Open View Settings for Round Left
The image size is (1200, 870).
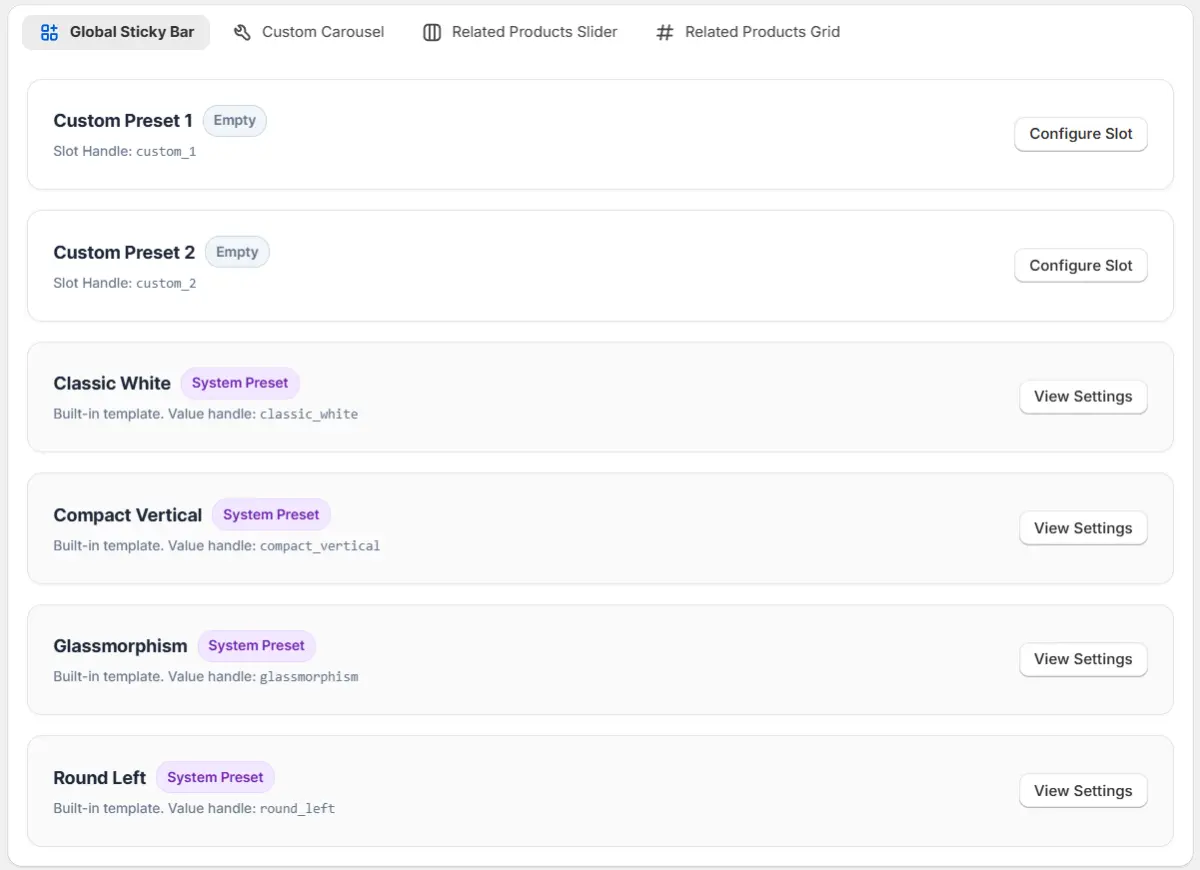coord(1083,791)
